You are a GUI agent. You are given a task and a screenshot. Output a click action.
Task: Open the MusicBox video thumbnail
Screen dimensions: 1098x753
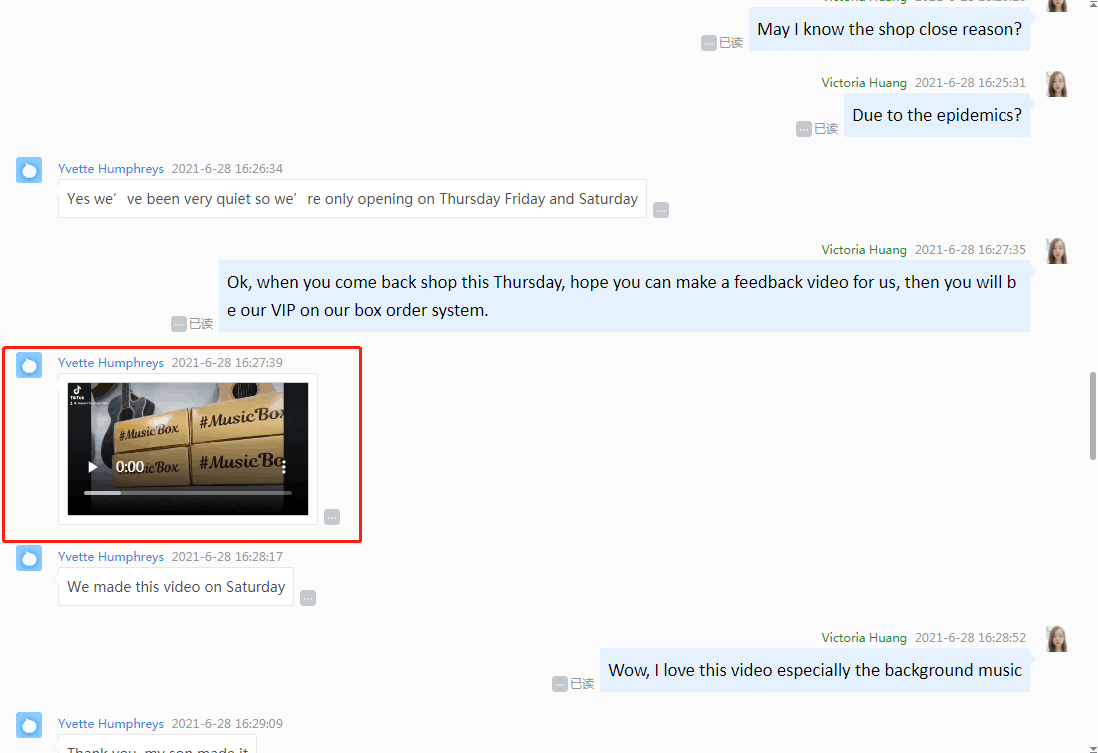[188, 448]
